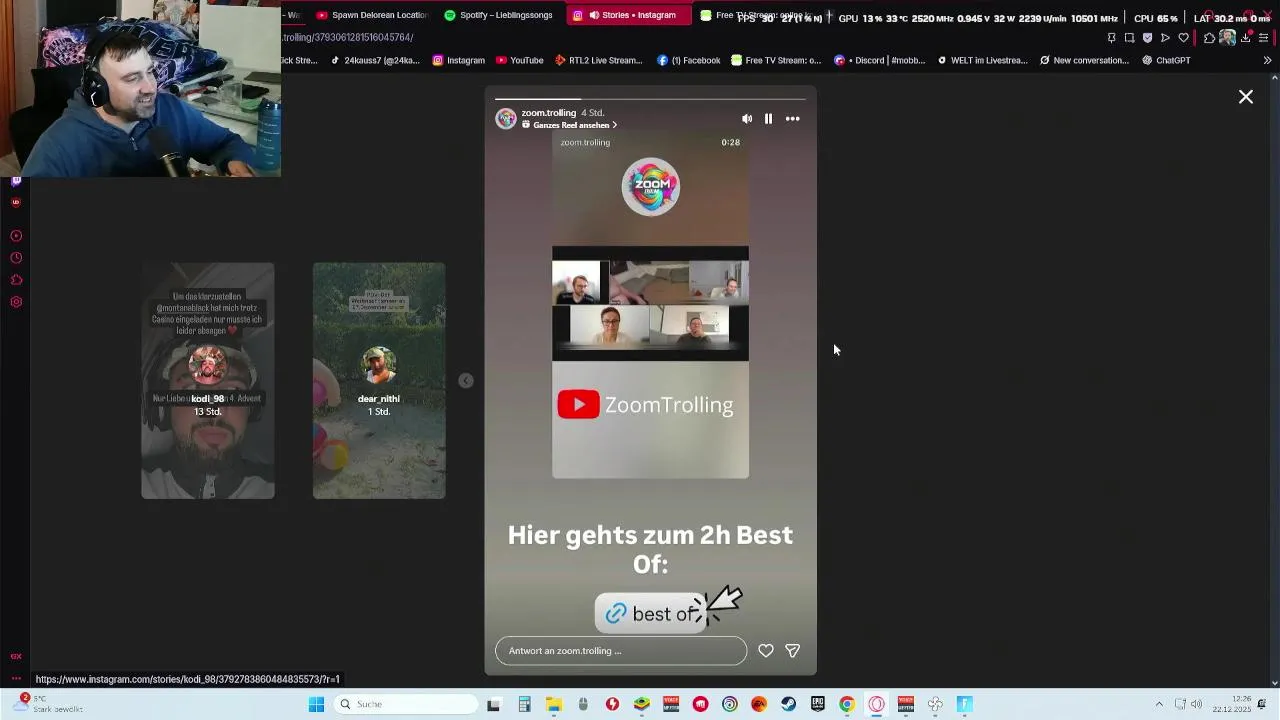Click the taskbar Suche search box
This screenshot has width=1280, height=720.
(x=406, y=704)
